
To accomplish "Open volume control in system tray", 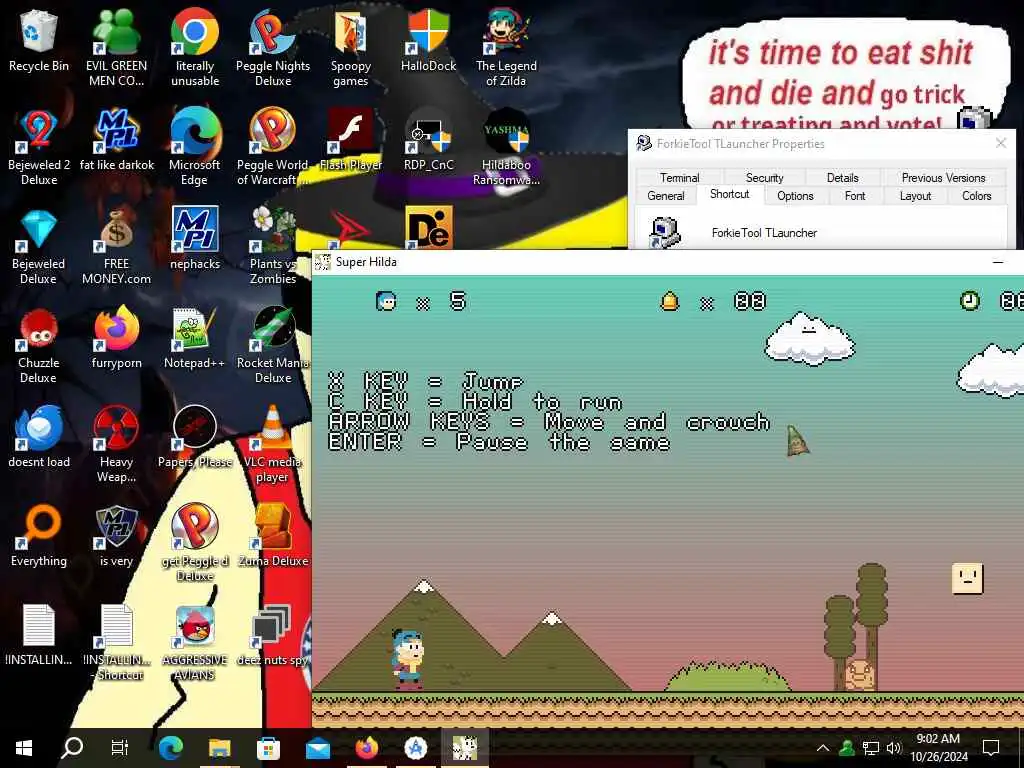I will tap(894, 748).
